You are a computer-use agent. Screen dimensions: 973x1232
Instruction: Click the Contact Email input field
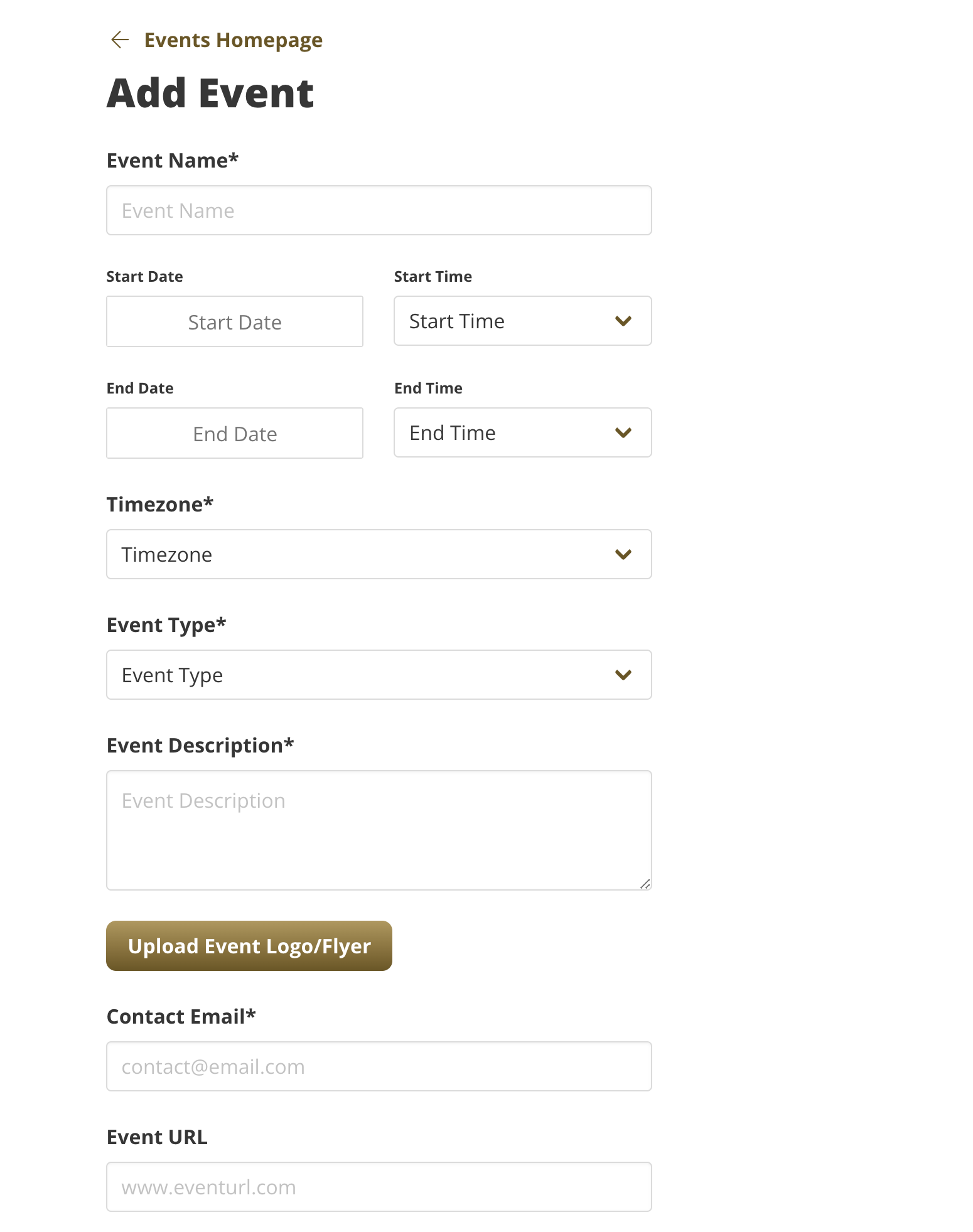[379, 1066]
